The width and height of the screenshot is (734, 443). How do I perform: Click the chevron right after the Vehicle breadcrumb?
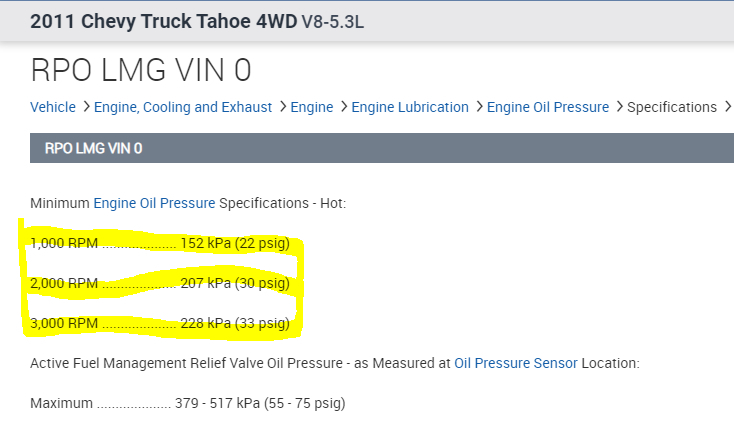(85, 107)
